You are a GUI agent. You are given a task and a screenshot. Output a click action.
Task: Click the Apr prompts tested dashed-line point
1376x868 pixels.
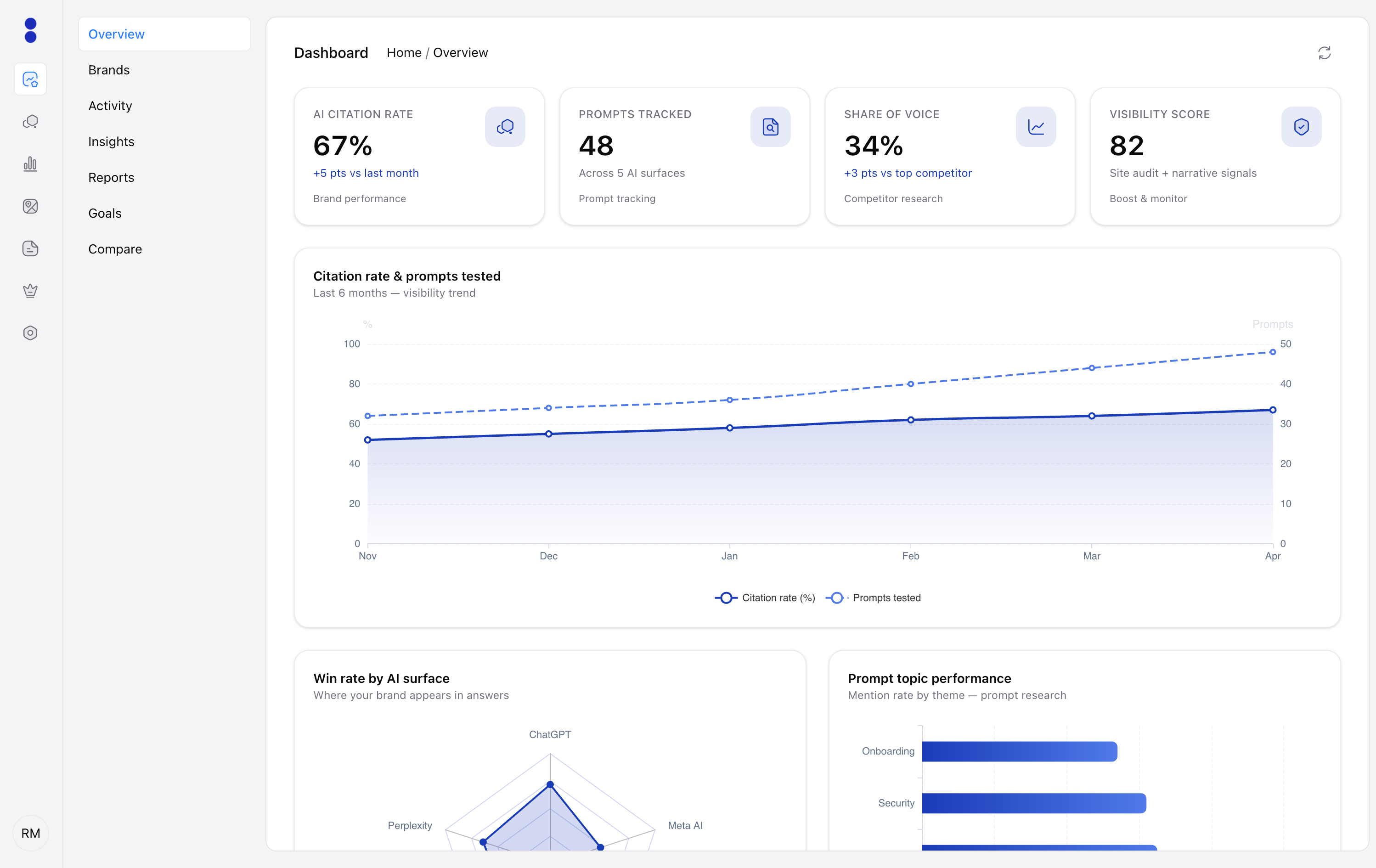click(1273, 352)
